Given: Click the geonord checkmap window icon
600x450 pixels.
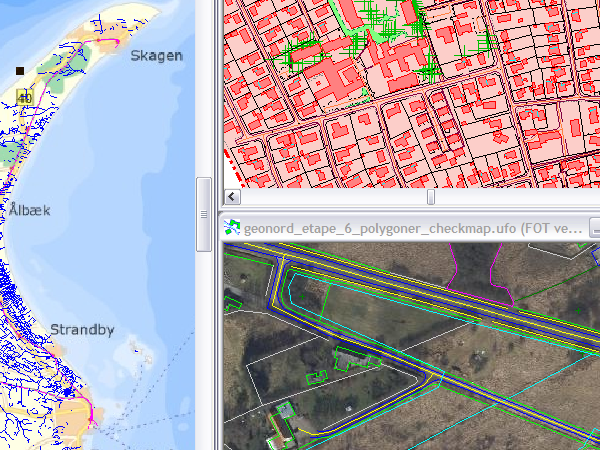Looking at the screenshot, I should point(231,227).
